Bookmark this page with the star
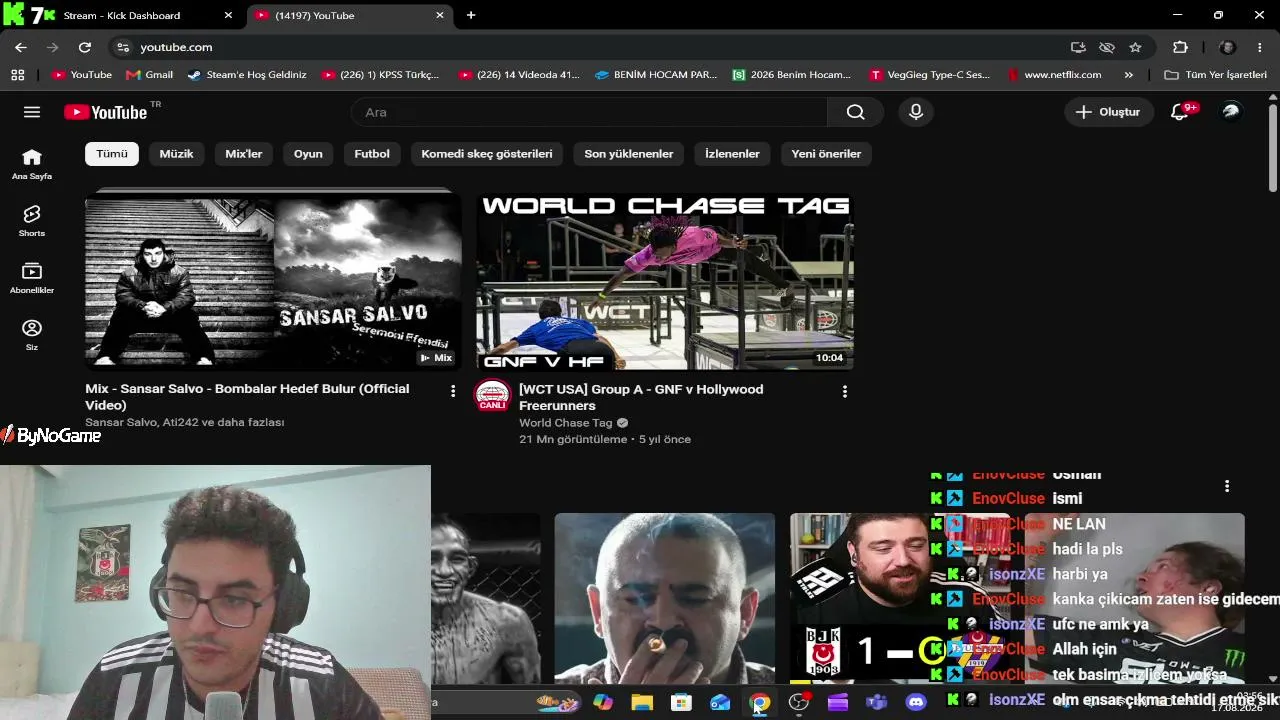Image resolution: width=1280 pixels, height=720 pixels. tap(1135, 47)
